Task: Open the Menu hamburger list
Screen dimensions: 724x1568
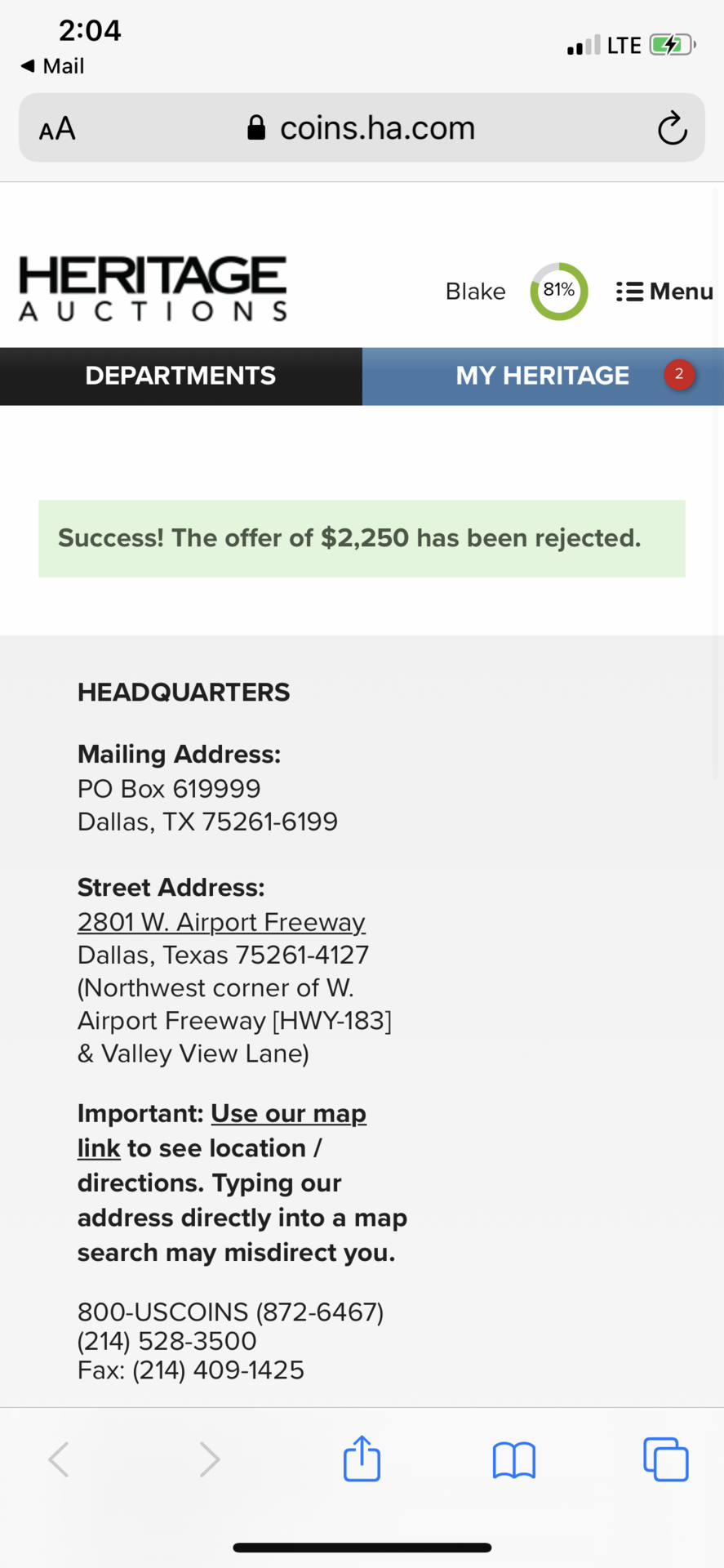Action: [664, 292]
